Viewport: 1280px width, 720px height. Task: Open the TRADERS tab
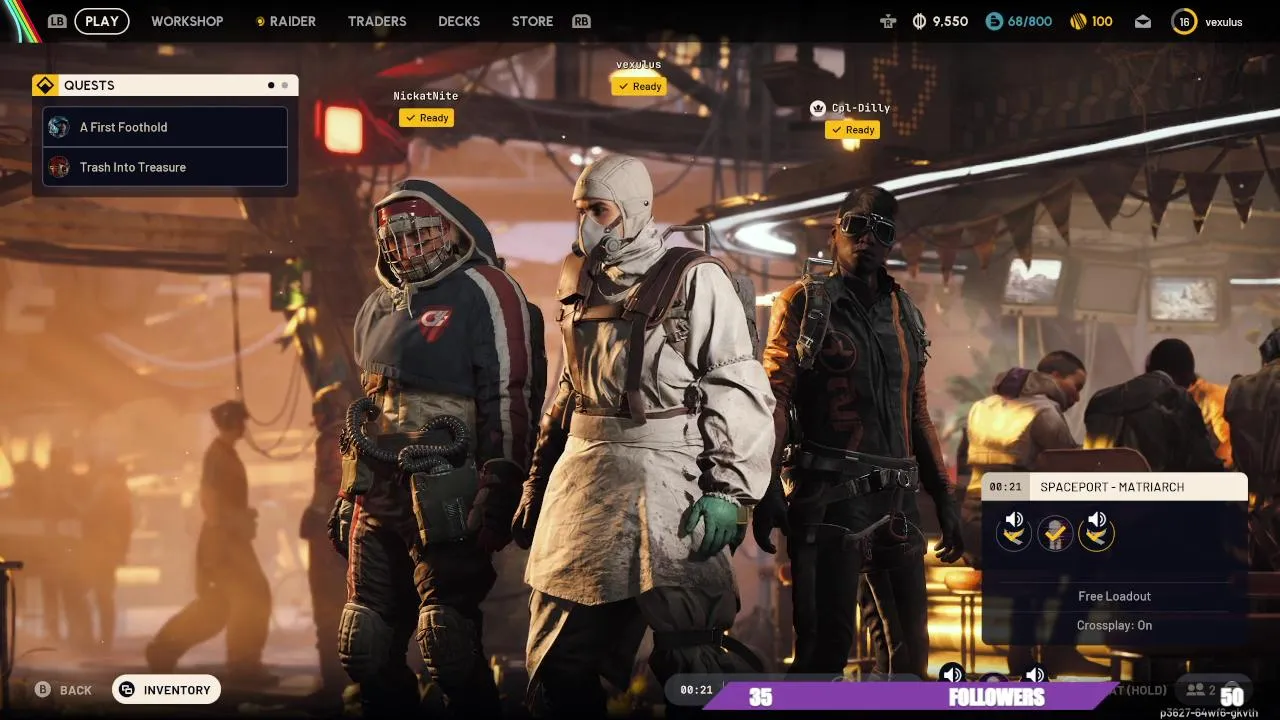pos(377,21)
